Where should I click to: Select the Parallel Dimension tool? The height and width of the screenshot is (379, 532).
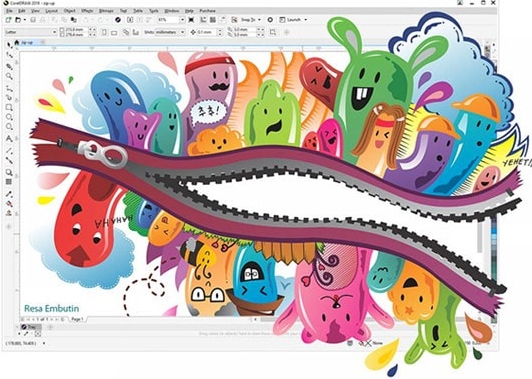[x=9, y=151]
